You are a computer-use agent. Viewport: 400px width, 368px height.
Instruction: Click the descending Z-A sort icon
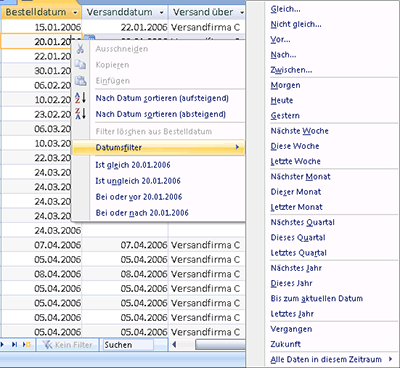pos(80,114)
